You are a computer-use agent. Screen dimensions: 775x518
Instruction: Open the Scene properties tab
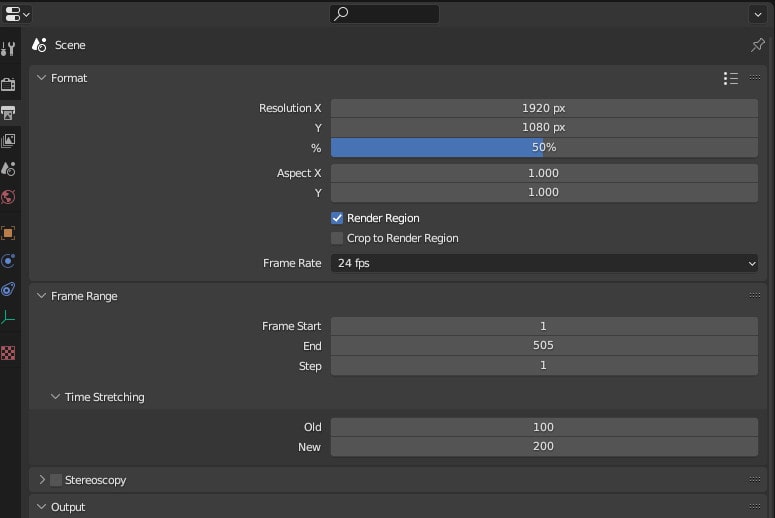coord(8,170)
